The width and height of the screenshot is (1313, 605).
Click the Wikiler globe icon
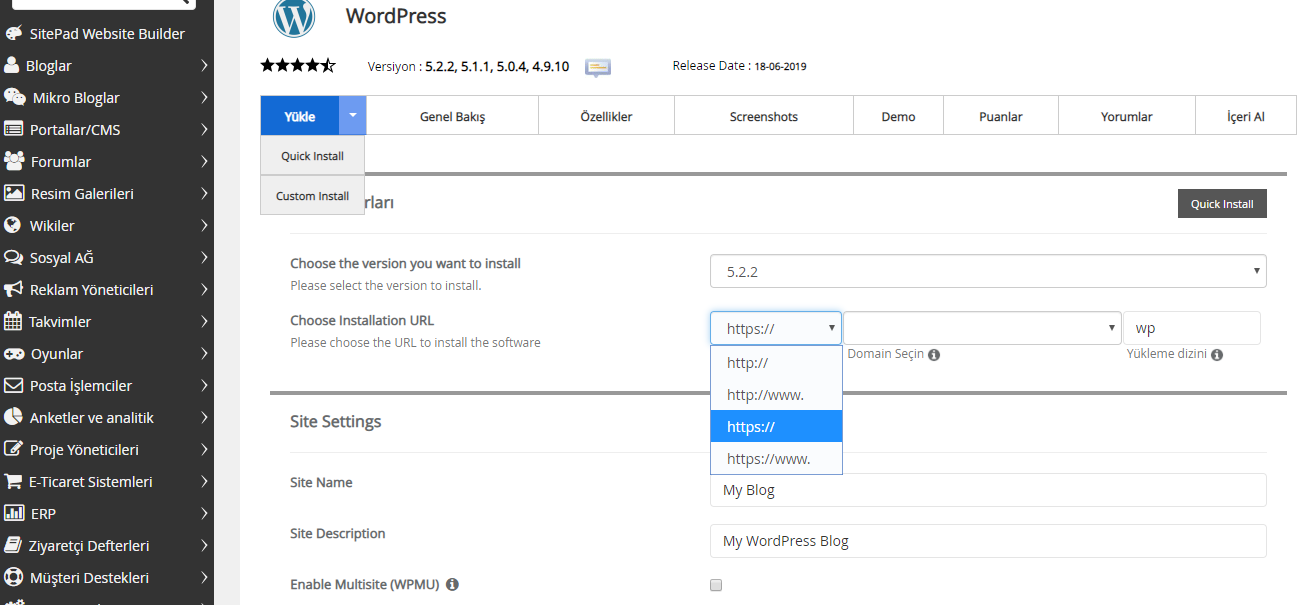click(x=12, y=225)
